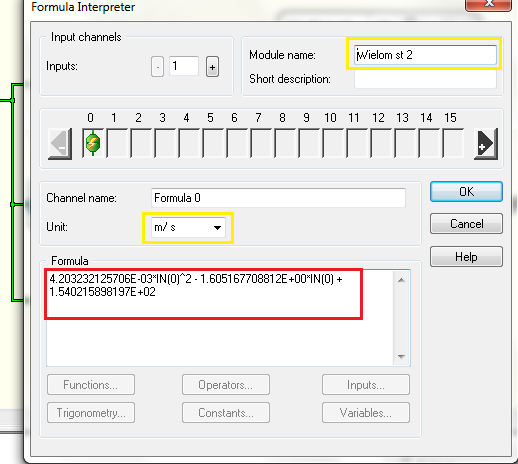518x464 pixels.
Task: Open Help for Formula Interpreter
Action: pyautogui.click(x=466, y=257)
